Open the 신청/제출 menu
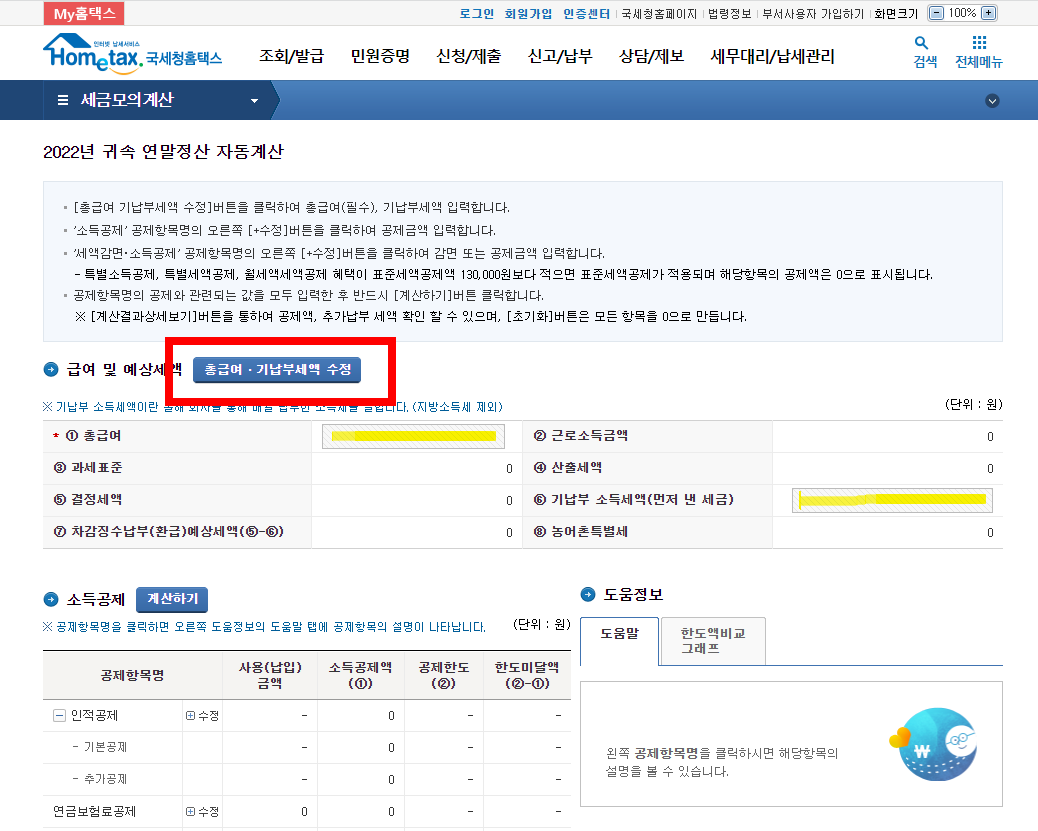This screenshot has height=831, width=1038. [x=468, y=56]
